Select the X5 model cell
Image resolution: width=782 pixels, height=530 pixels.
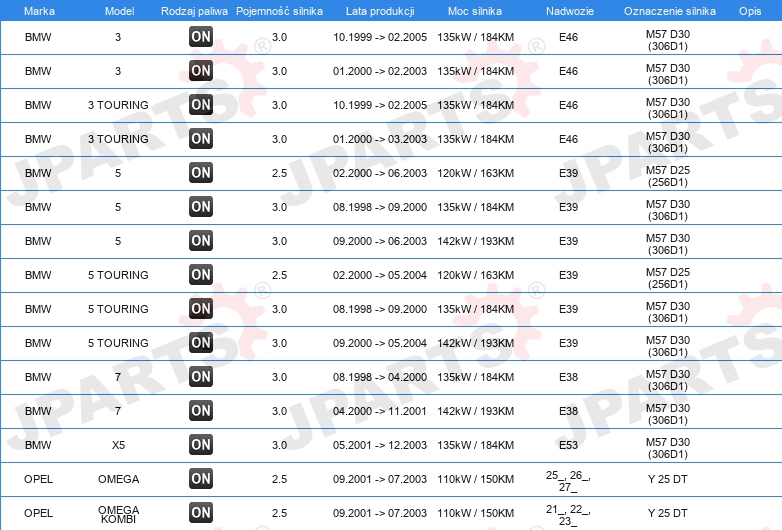[x=118, y=445]
